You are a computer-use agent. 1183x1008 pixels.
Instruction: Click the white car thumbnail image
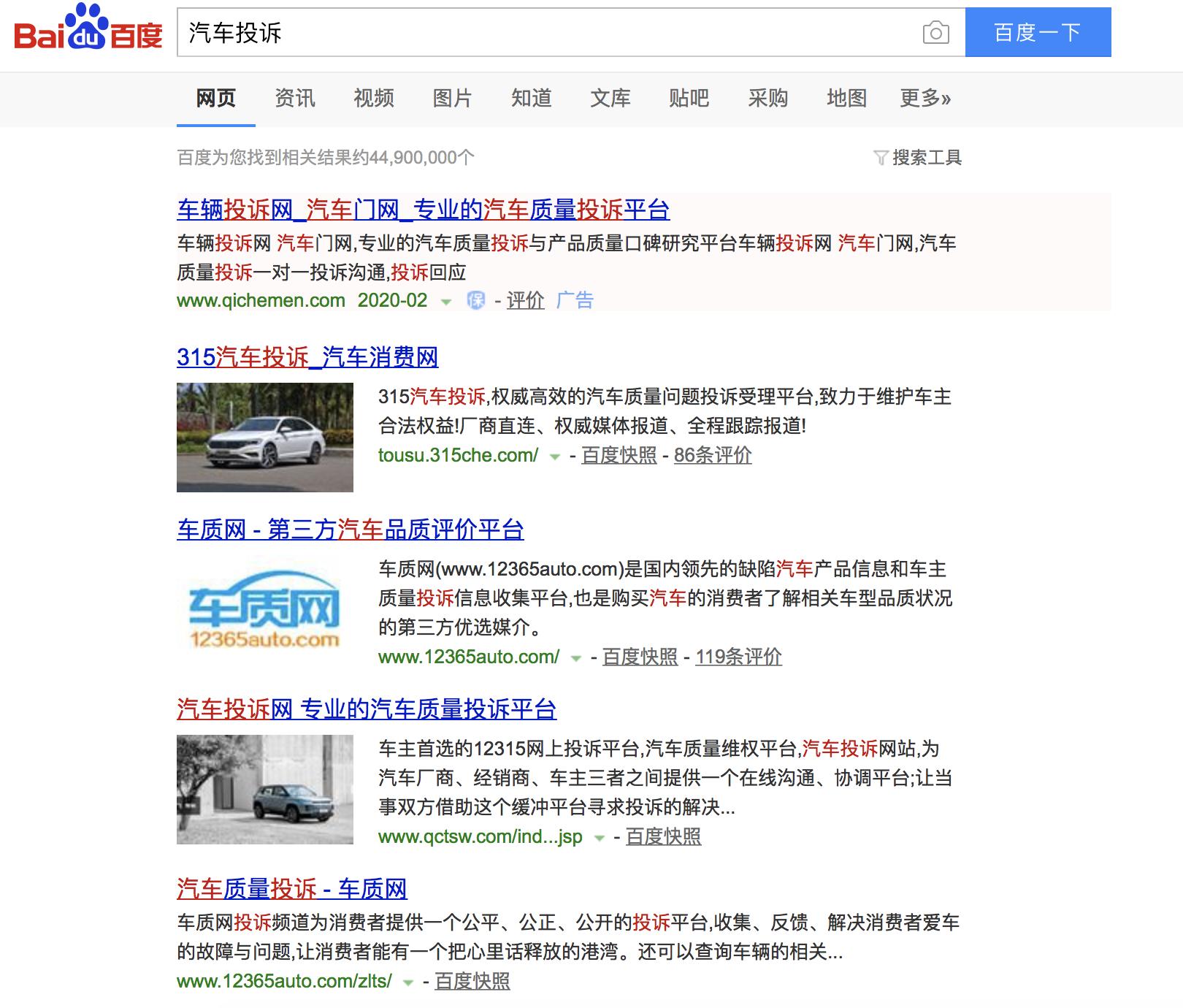pyautogui.click(x=265, y=437)
